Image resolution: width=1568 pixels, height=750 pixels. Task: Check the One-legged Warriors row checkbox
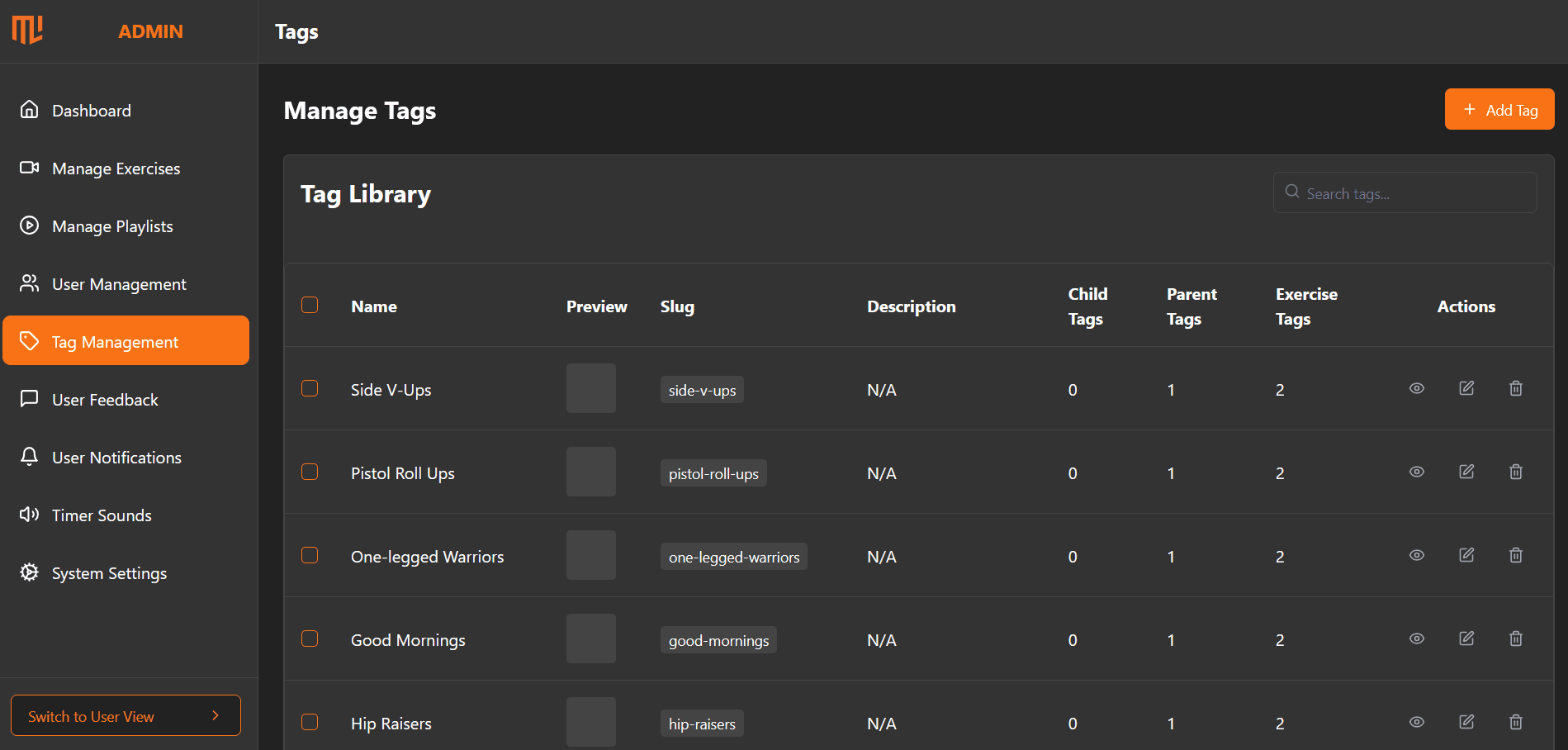click(310, 555)
